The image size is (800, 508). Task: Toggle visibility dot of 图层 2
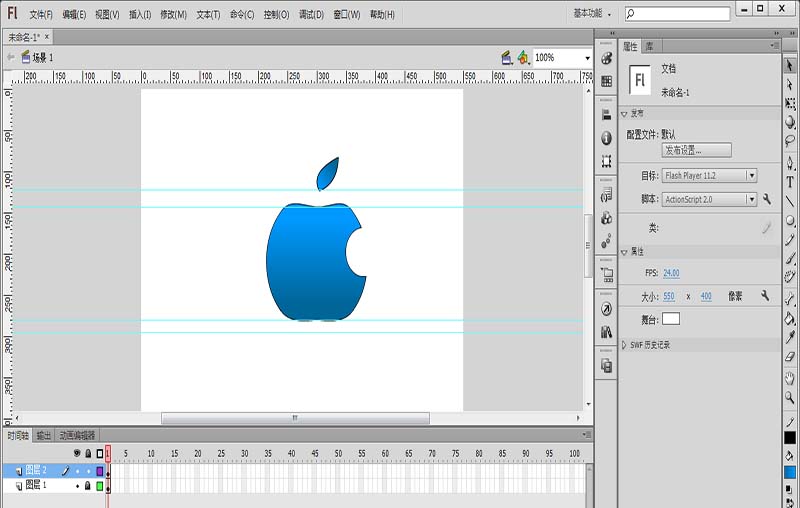(78, 471)
